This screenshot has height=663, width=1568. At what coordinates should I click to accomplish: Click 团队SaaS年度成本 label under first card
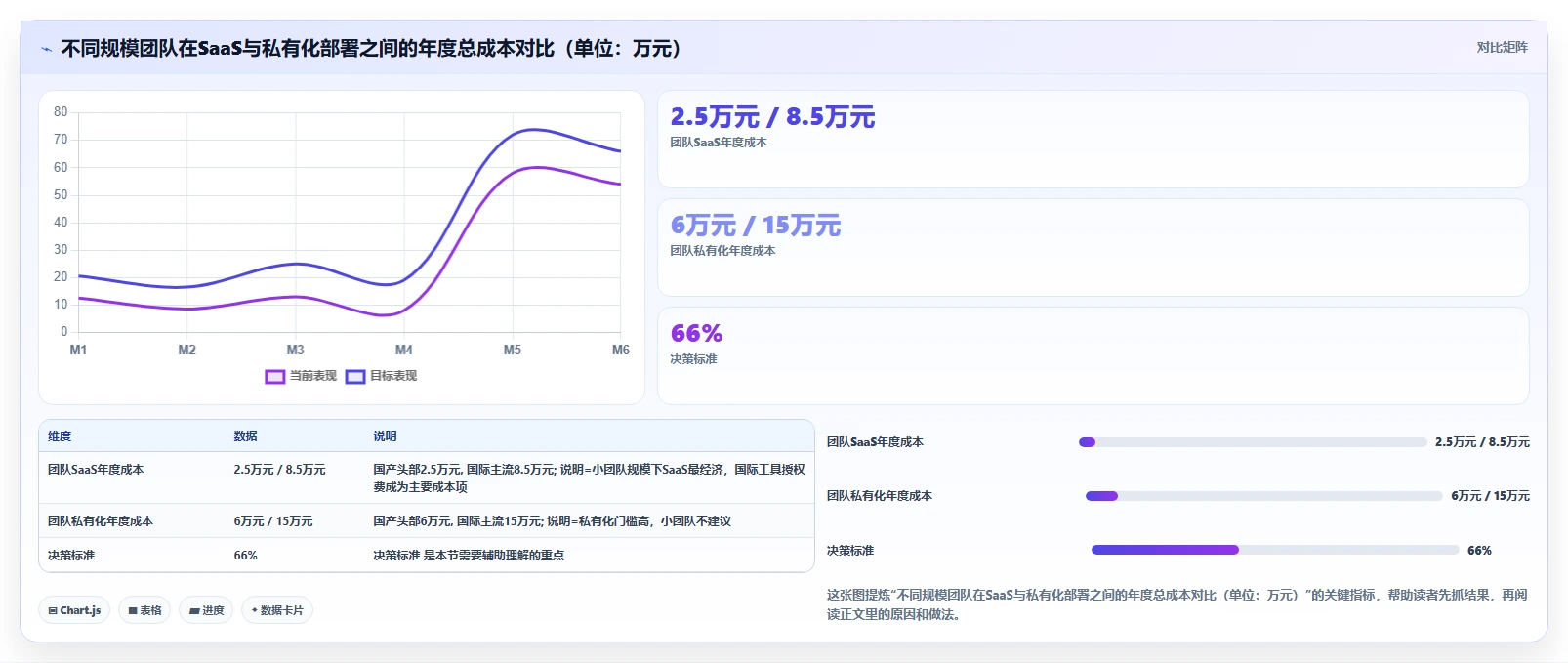719,143
